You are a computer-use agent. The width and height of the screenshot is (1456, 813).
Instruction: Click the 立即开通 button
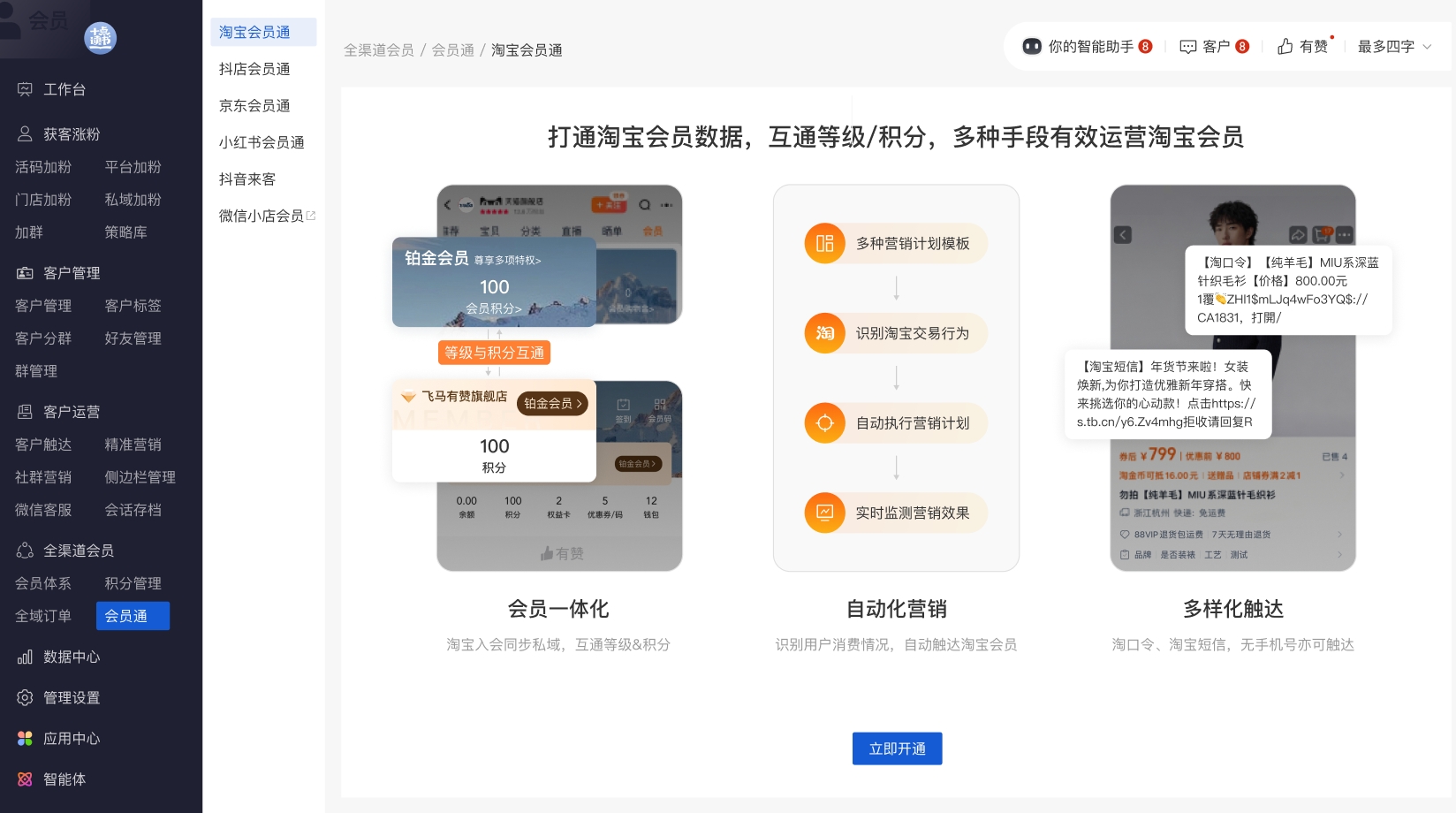pos(897,748)
